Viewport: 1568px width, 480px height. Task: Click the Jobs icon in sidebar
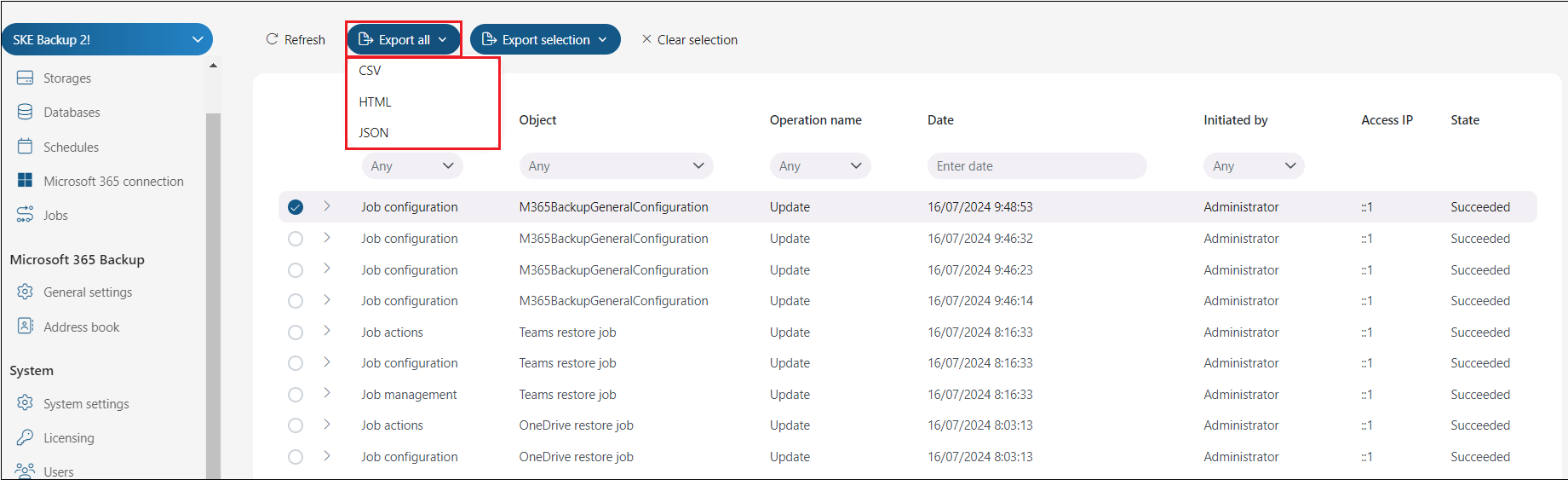[x=26, y=215]
